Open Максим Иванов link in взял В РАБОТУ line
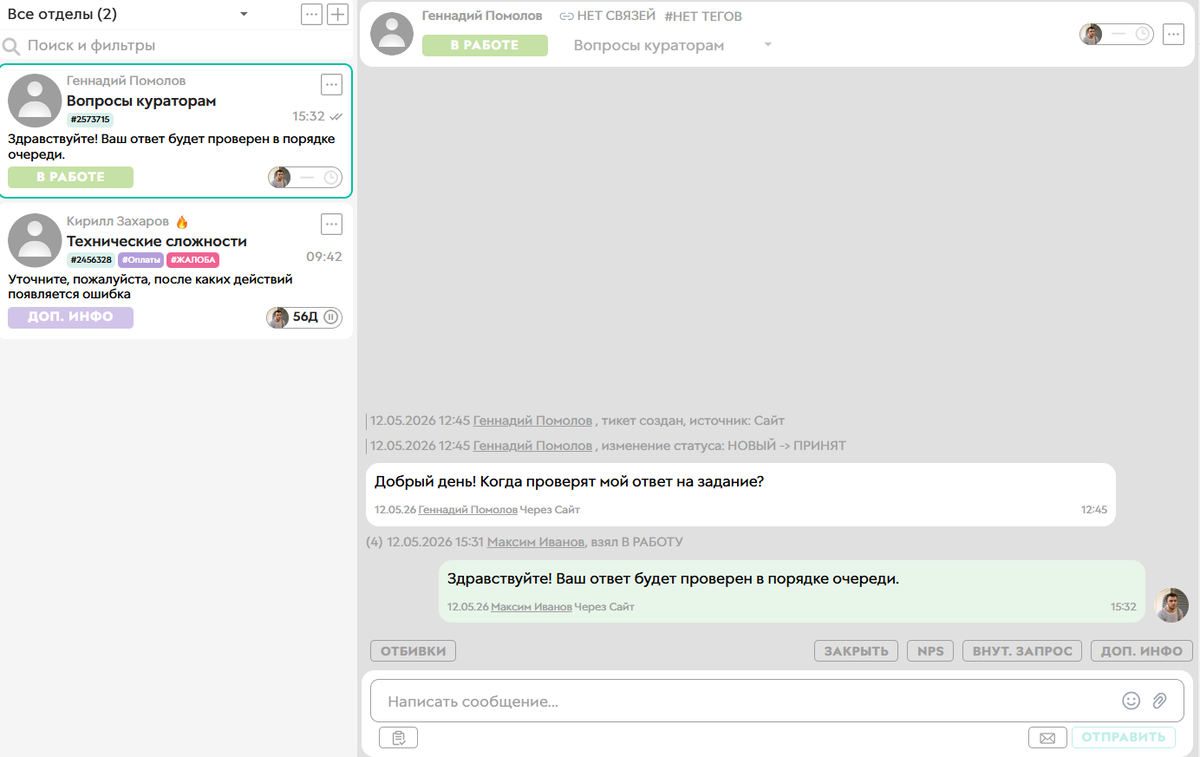This screenshot has height=757, width=1200. click(x=535, y=542)
